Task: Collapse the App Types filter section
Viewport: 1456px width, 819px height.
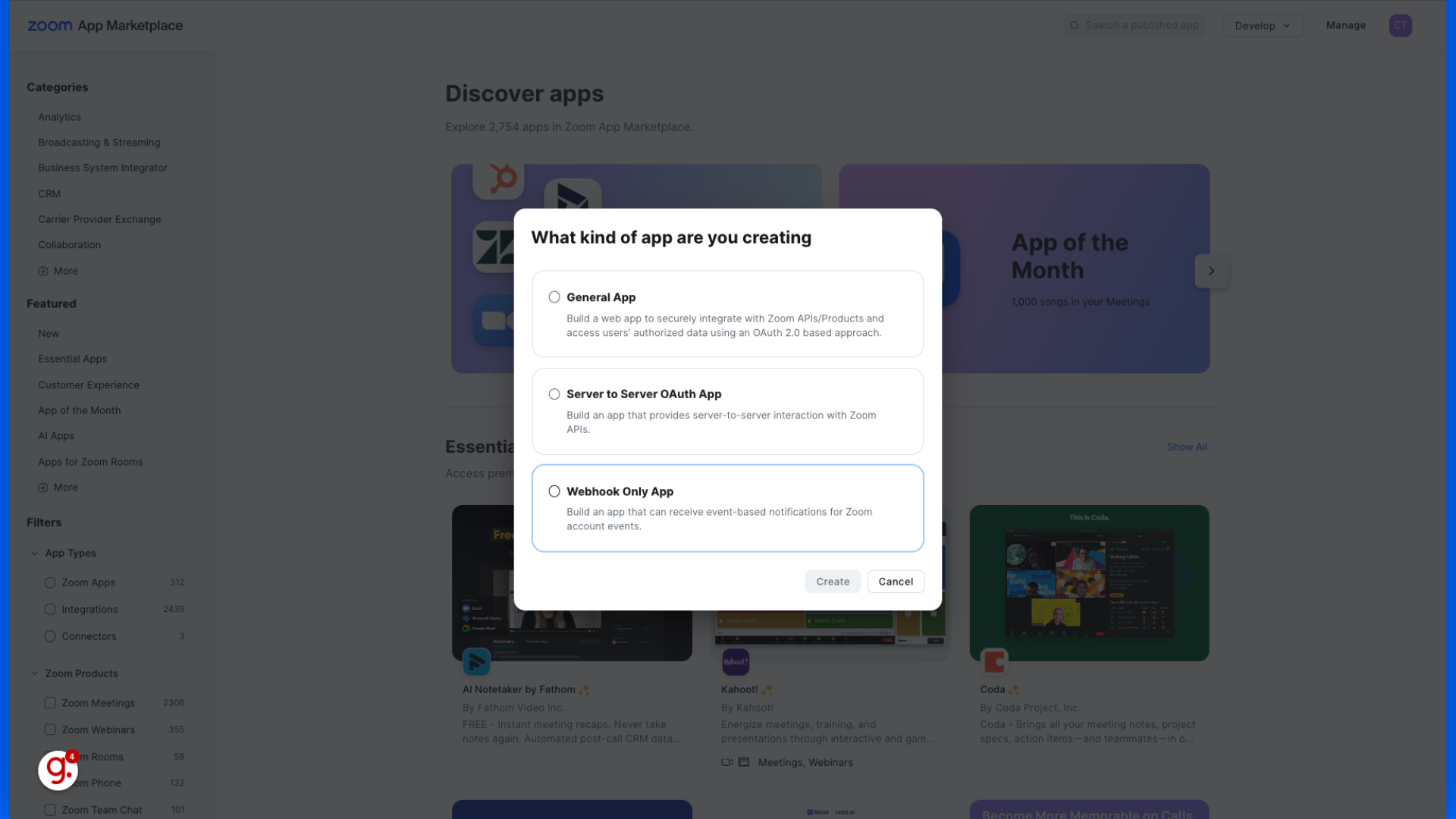Action: [34, 554]
